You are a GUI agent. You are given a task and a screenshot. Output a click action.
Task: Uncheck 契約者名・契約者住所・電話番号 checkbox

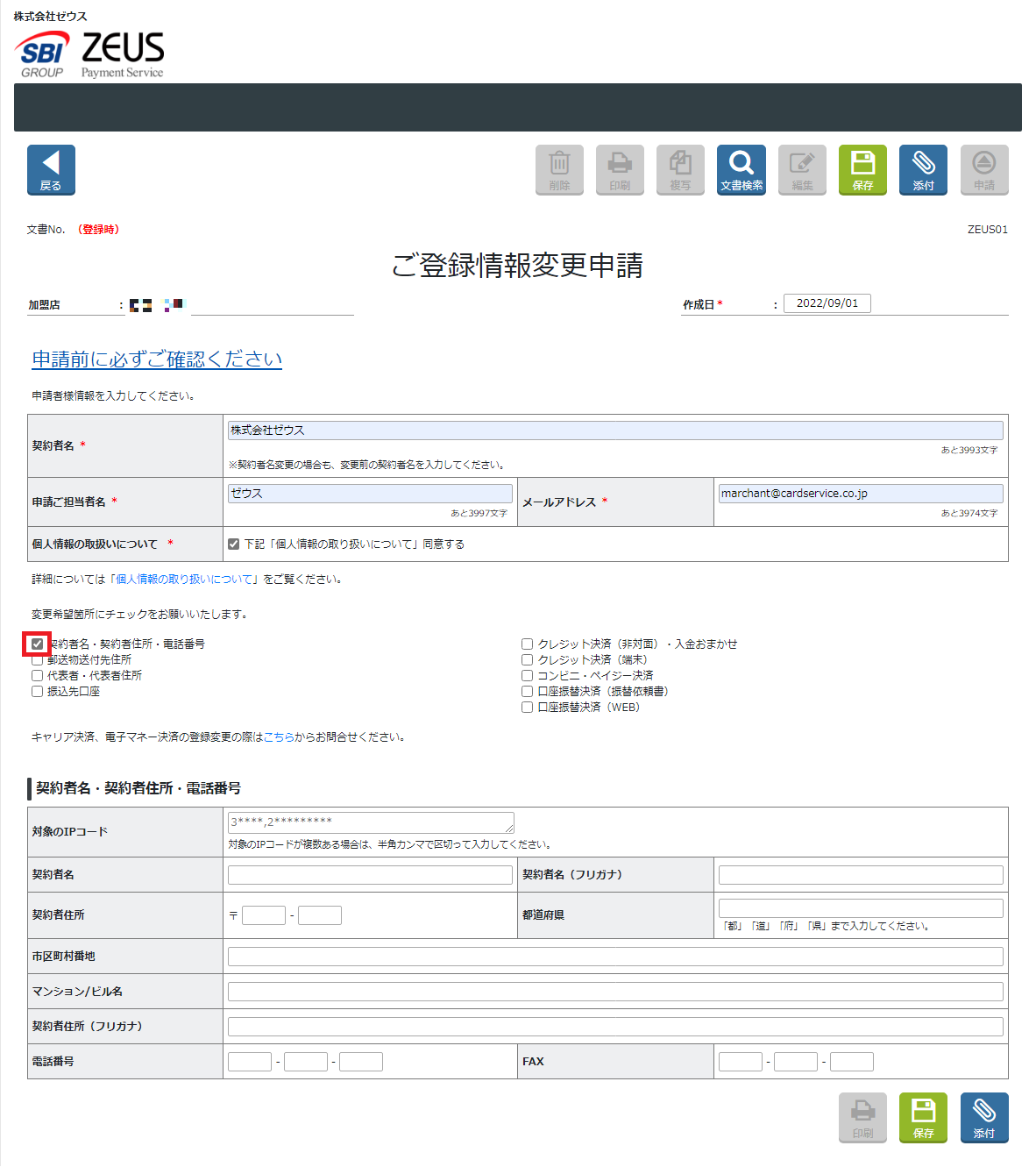point(37,644)
